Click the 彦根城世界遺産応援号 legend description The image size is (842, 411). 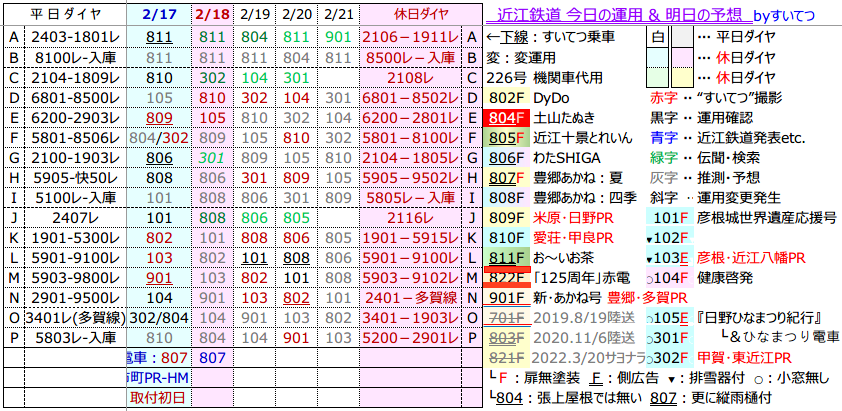(x=767, y=218)
